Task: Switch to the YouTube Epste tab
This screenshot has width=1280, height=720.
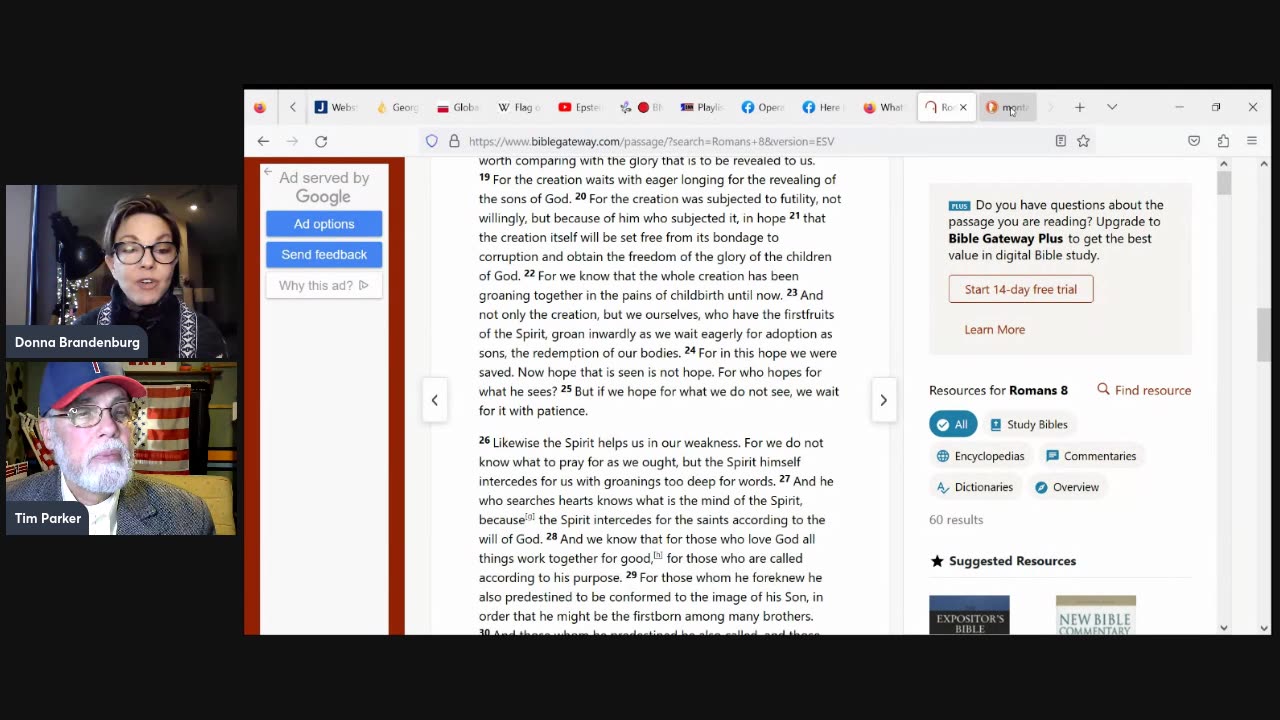Action: click(x=580, y=107)
